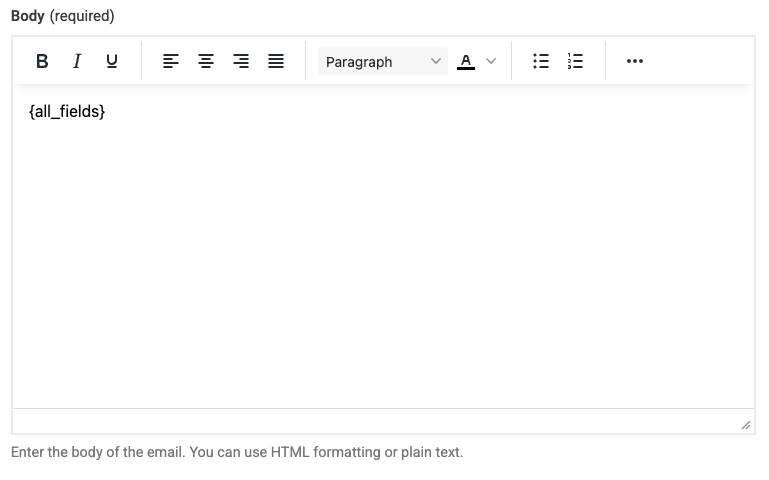769x480 pixels.
Task: Center align the text
Action: pyautogui.click(x=206, y=61)
